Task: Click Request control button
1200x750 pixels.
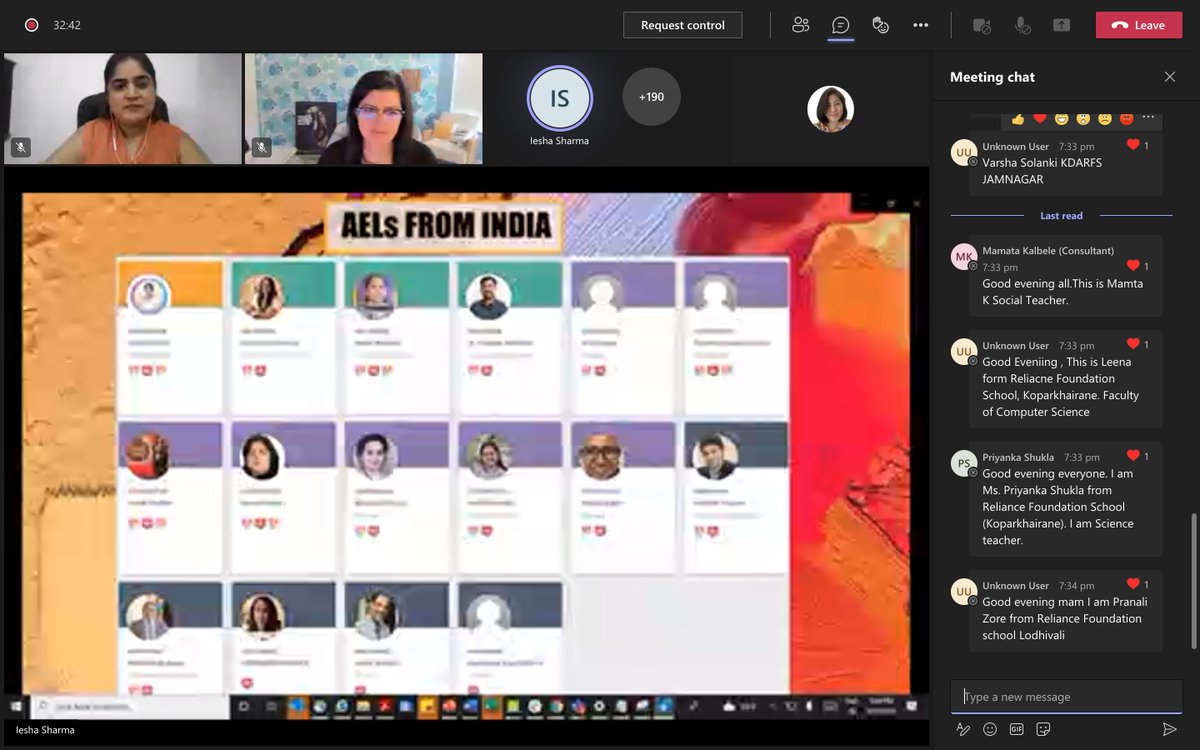Action: [x=683, y=25]
